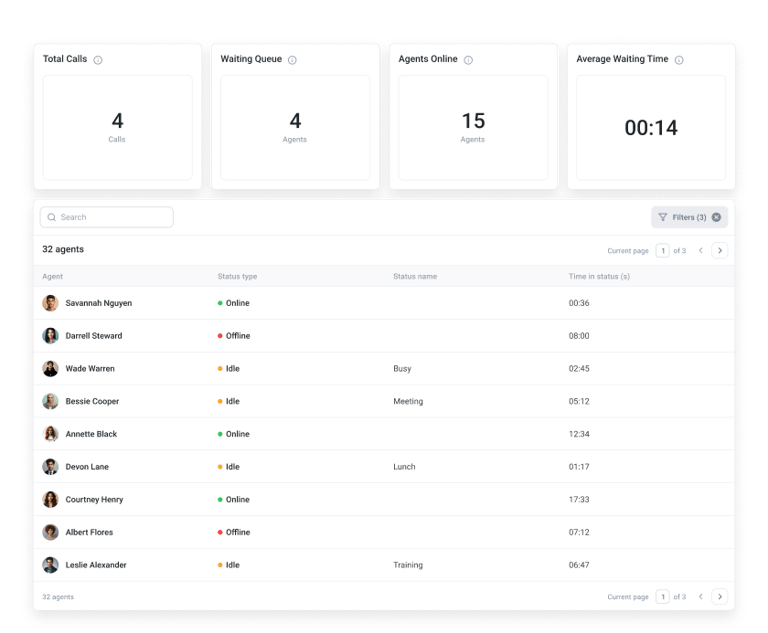Select the name Wade Warren
The height and width of the screenshot is (633, 768).
(x=90, y=368)
